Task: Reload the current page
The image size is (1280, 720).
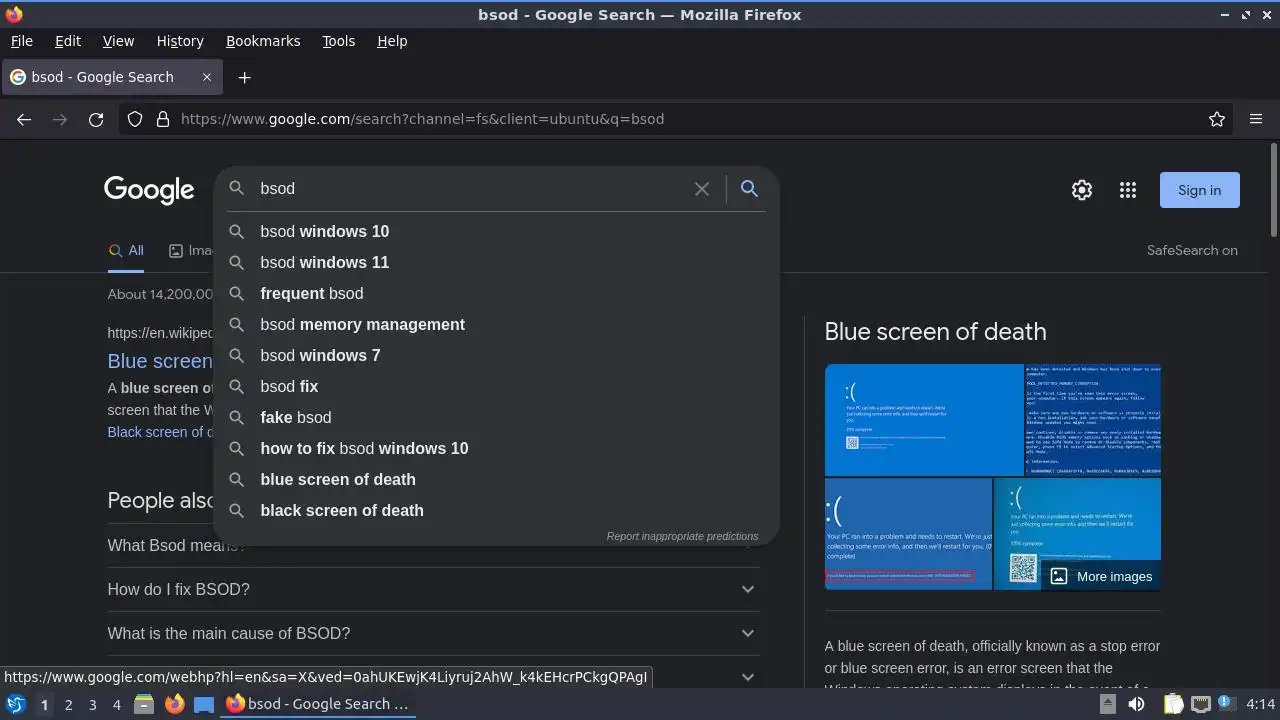Action: (96, 119)
